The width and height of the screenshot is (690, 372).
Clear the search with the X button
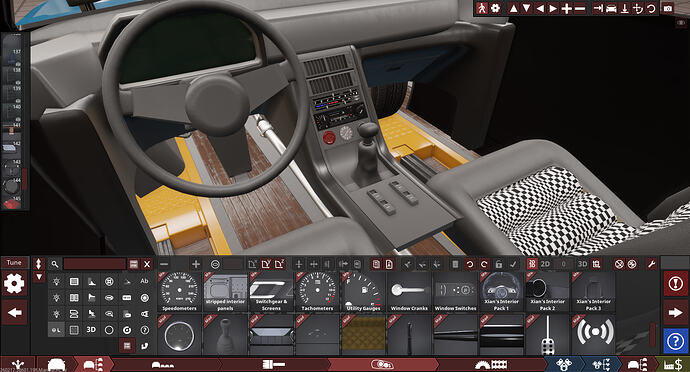tap(147, 264)
